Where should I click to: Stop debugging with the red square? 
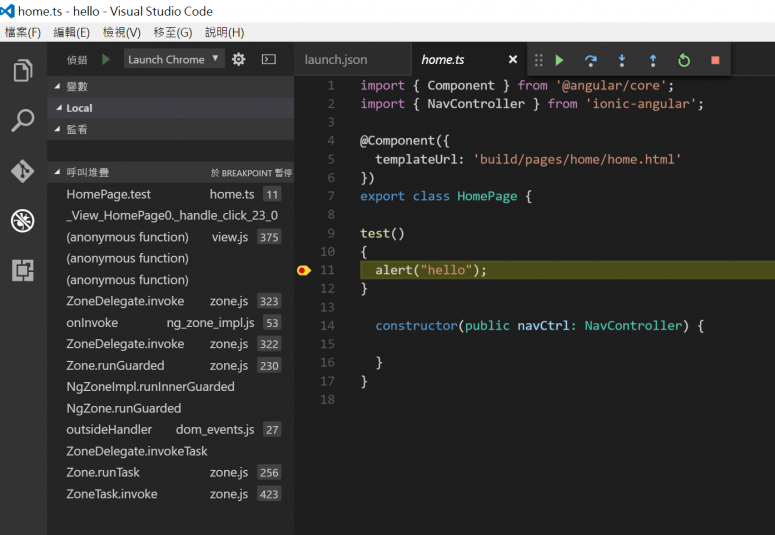[x=715, y=60]
